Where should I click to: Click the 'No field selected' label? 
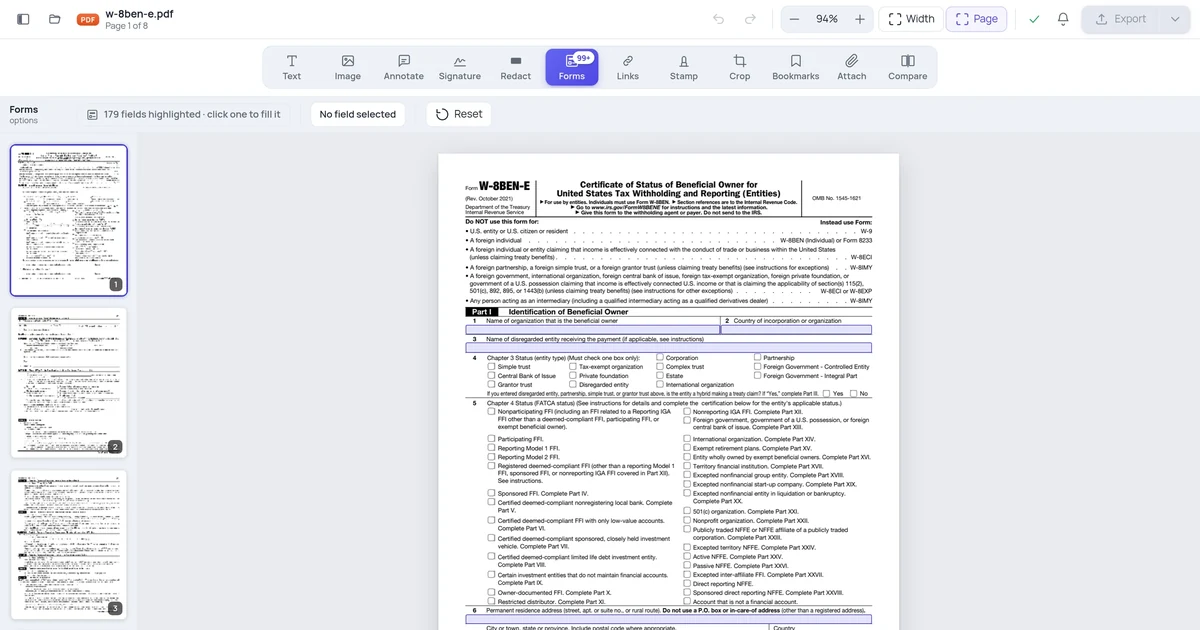(358, 114)
